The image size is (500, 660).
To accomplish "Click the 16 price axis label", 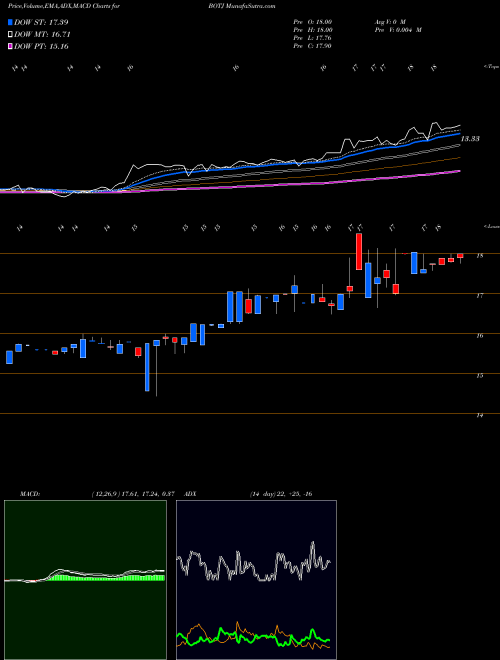I will (x=479, y=335).
